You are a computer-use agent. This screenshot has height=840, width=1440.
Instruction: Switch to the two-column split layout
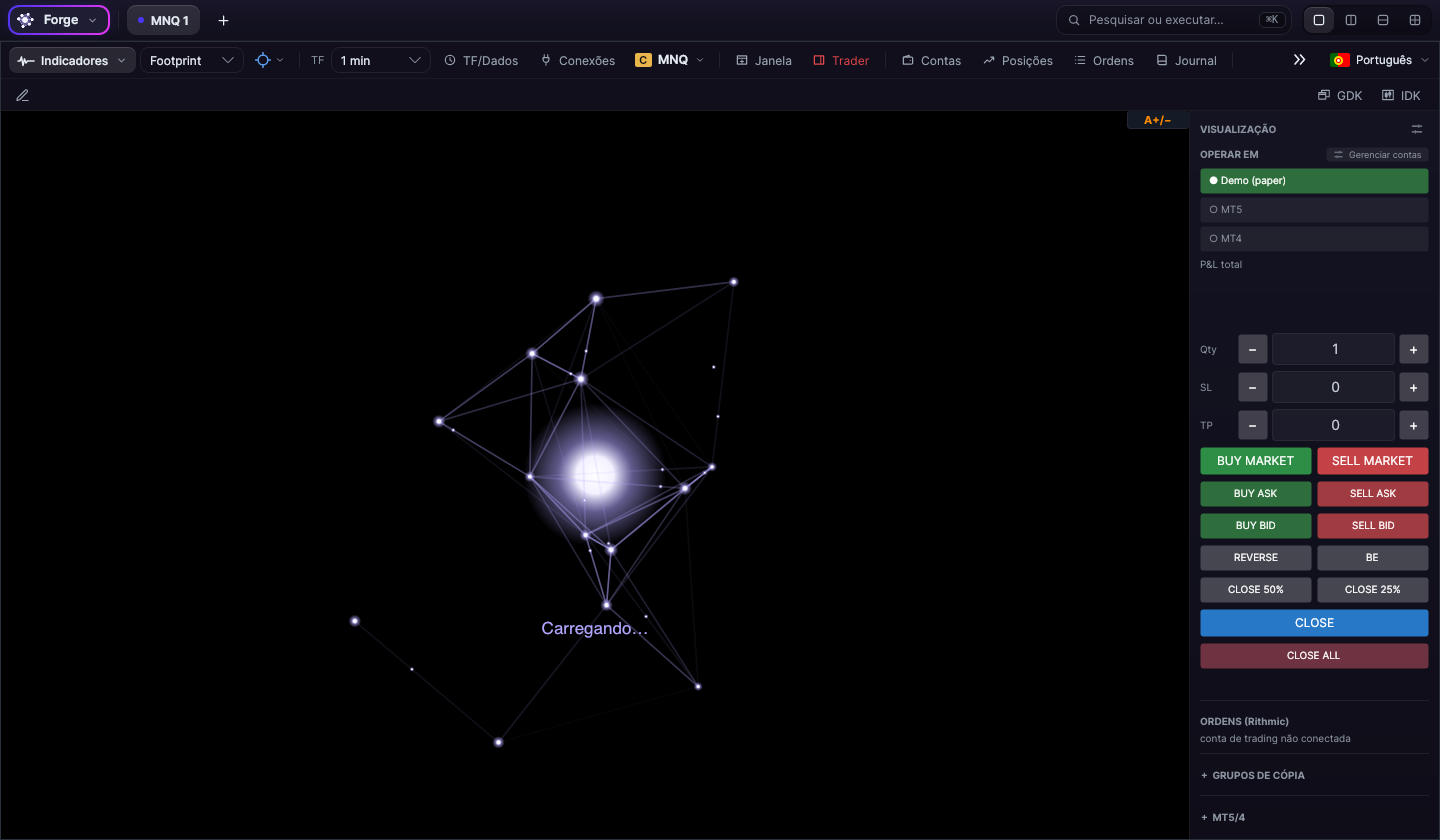(x=1351, y=20)
